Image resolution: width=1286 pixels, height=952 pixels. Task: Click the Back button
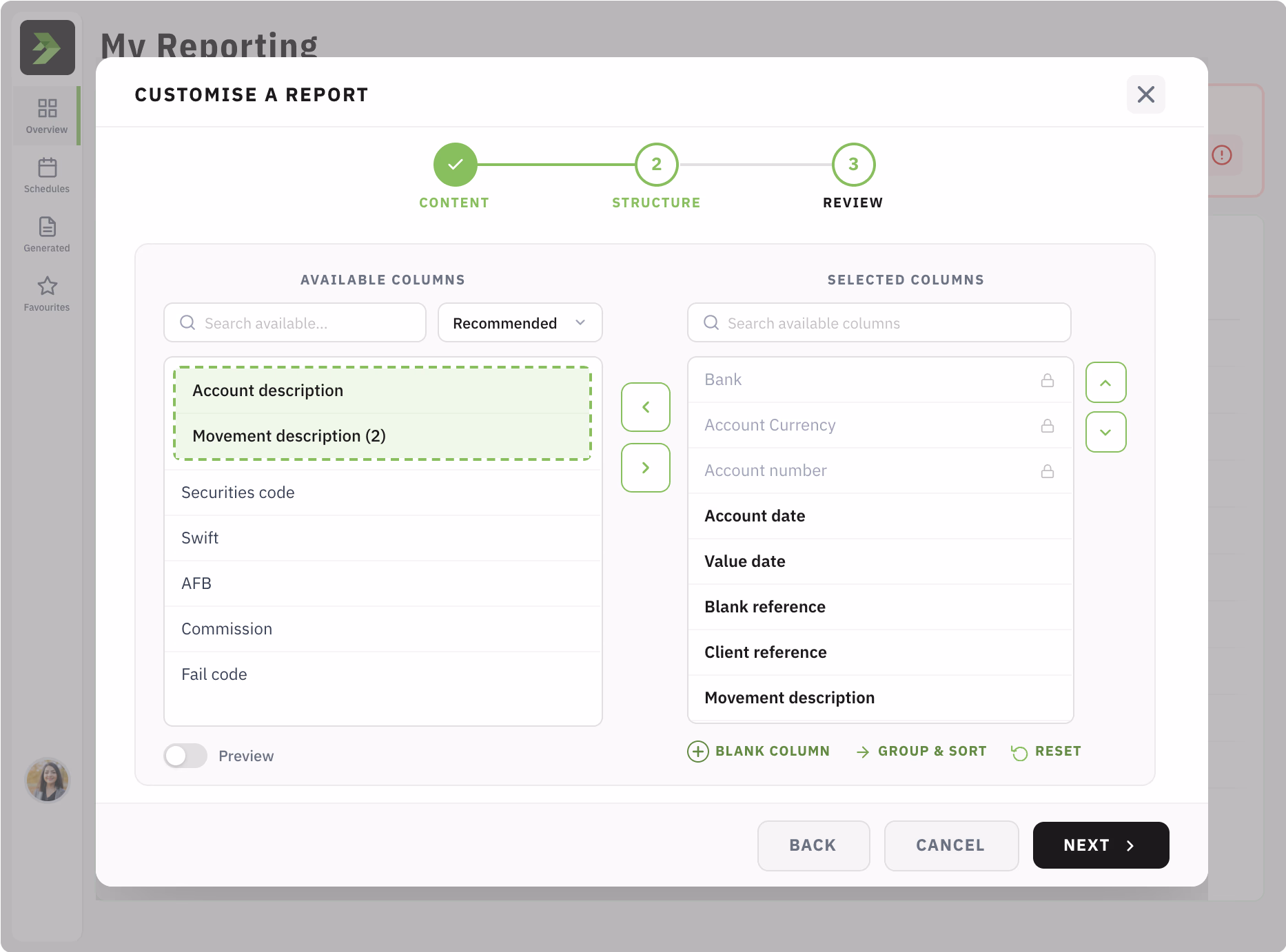(x=813, y=845)
